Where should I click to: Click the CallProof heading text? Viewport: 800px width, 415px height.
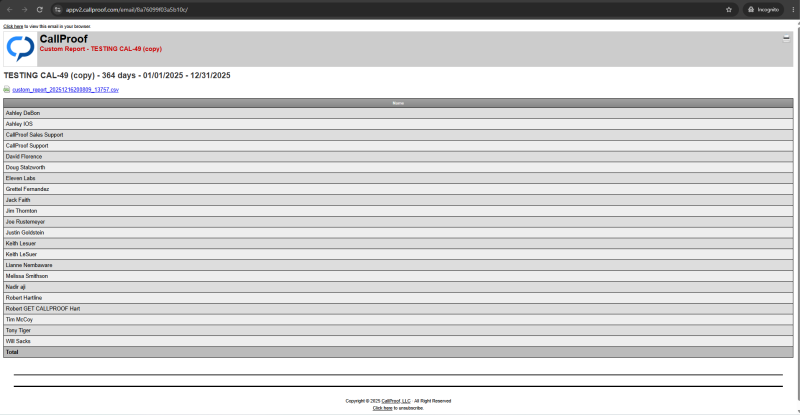[x=64, y=39]
